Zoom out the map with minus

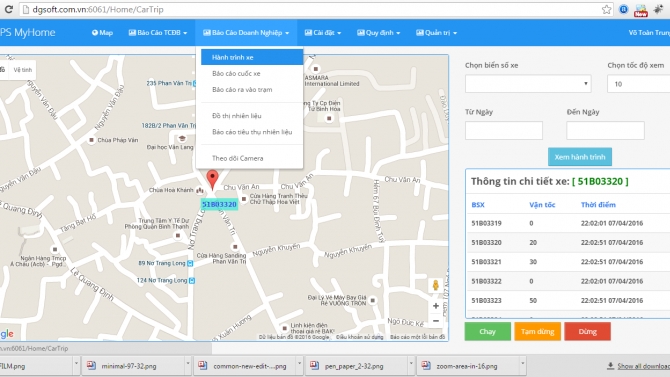pos(435,321)
